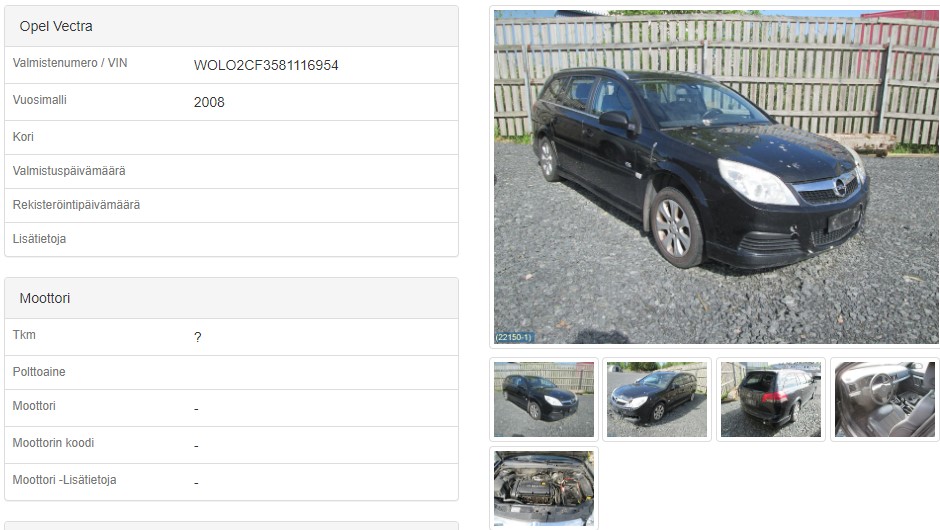Click the Kori row label
940x530 pixels.
tap(23, 137)
